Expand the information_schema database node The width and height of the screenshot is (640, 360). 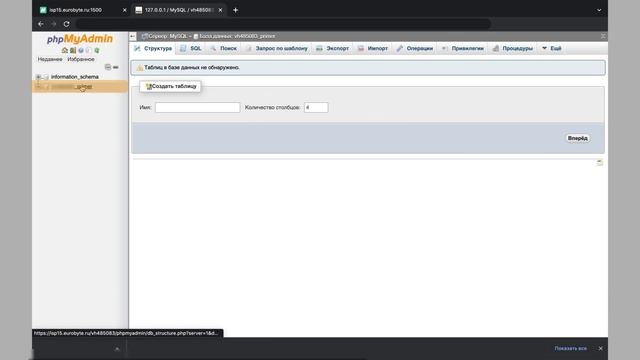tap(38, 77)
